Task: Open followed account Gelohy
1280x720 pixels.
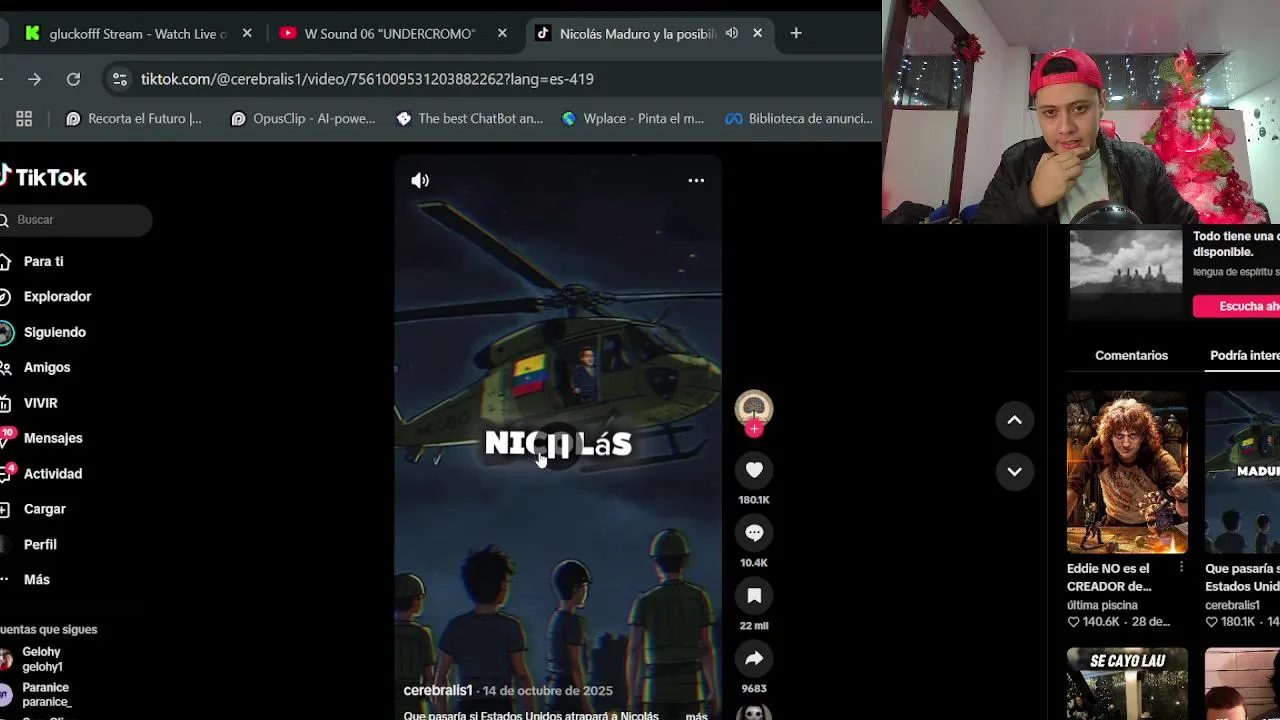Action: pos(40,659)
